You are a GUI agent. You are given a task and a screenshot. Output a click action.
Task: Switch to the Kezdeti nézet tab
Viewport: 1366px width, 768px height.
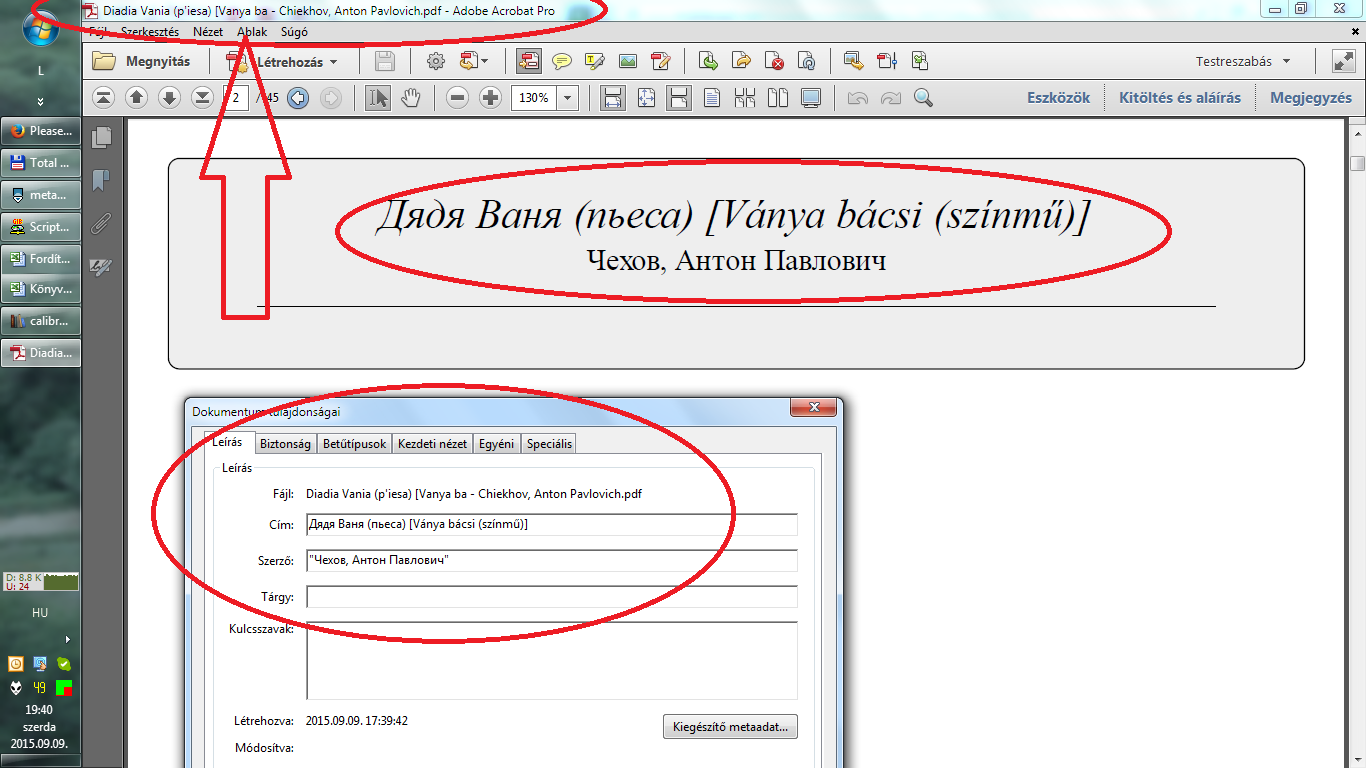pyautogui.click(x=432, y=443)
